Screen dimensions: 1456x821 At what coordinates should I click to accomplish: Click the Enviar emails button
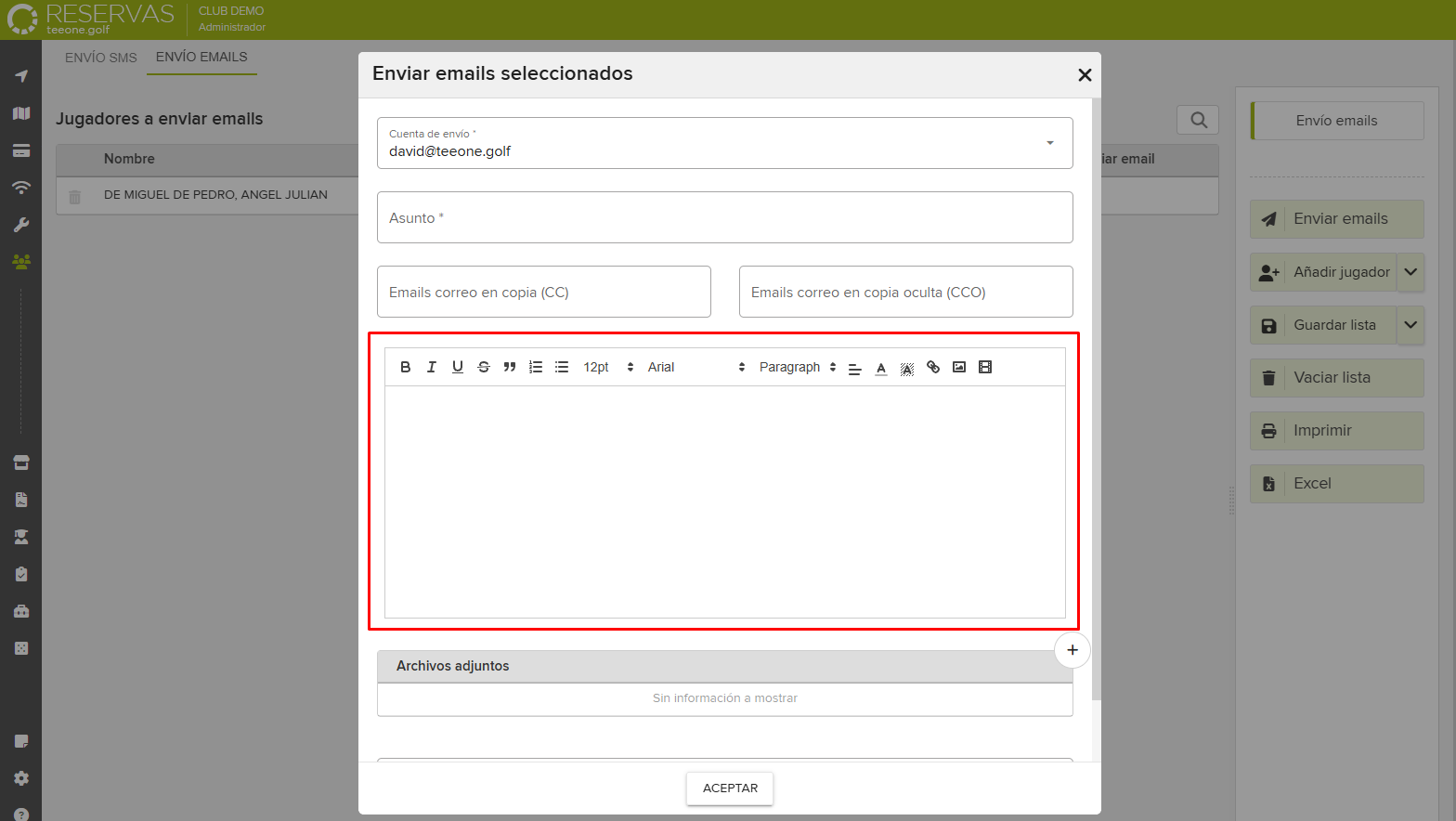click(1337, 219)
